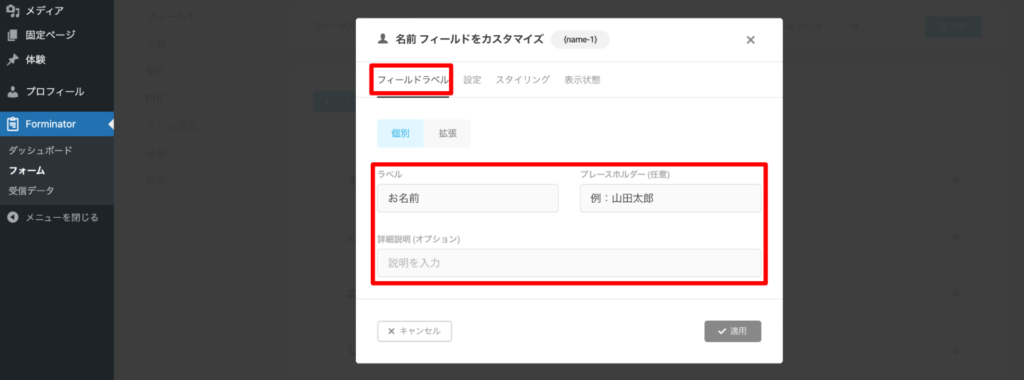
Task: Click the プロフィール user icon
Action: click(x=12, y=91)
